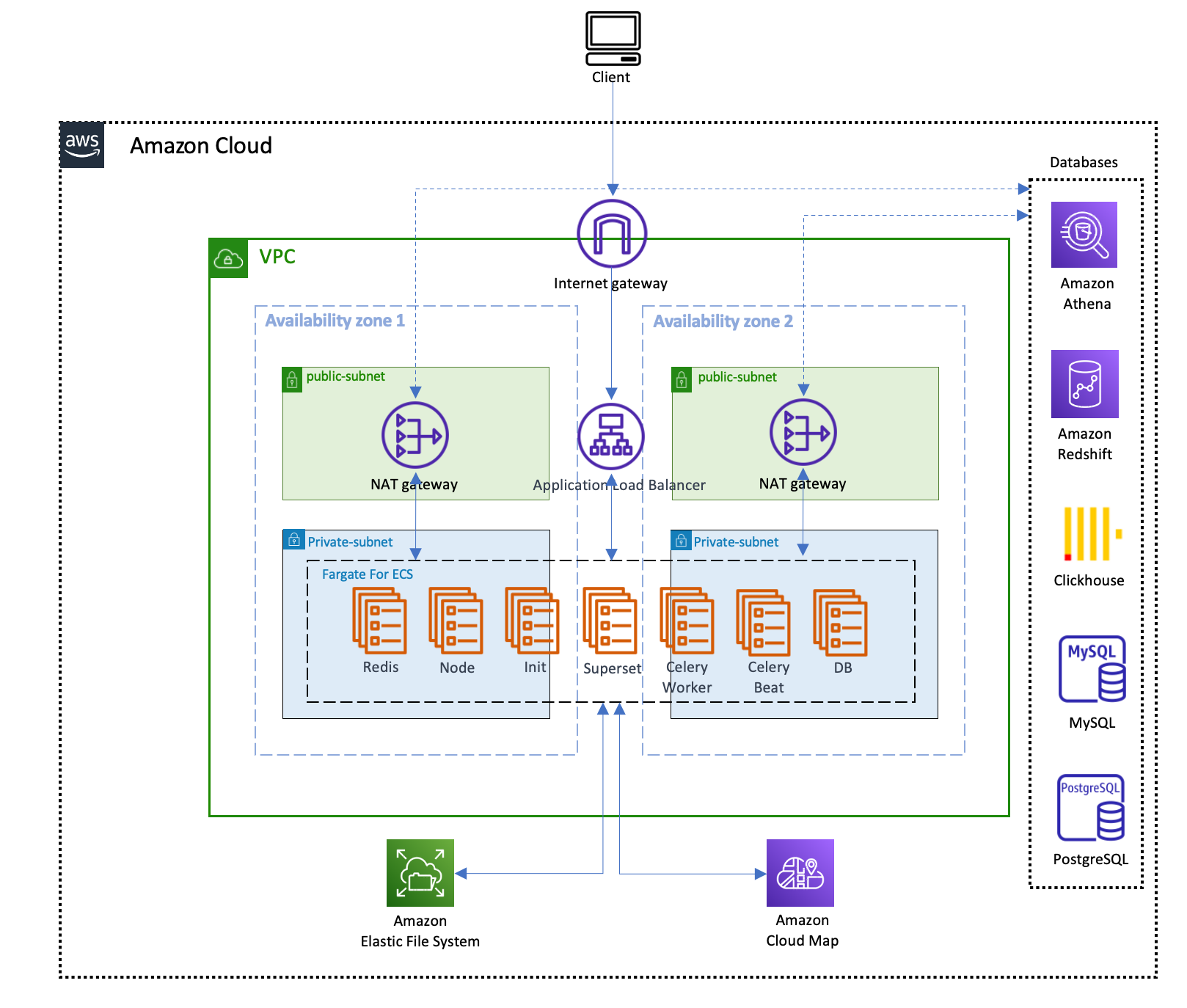
Task: Click the Application Load Balancer icon
Action: pos(610,437)
